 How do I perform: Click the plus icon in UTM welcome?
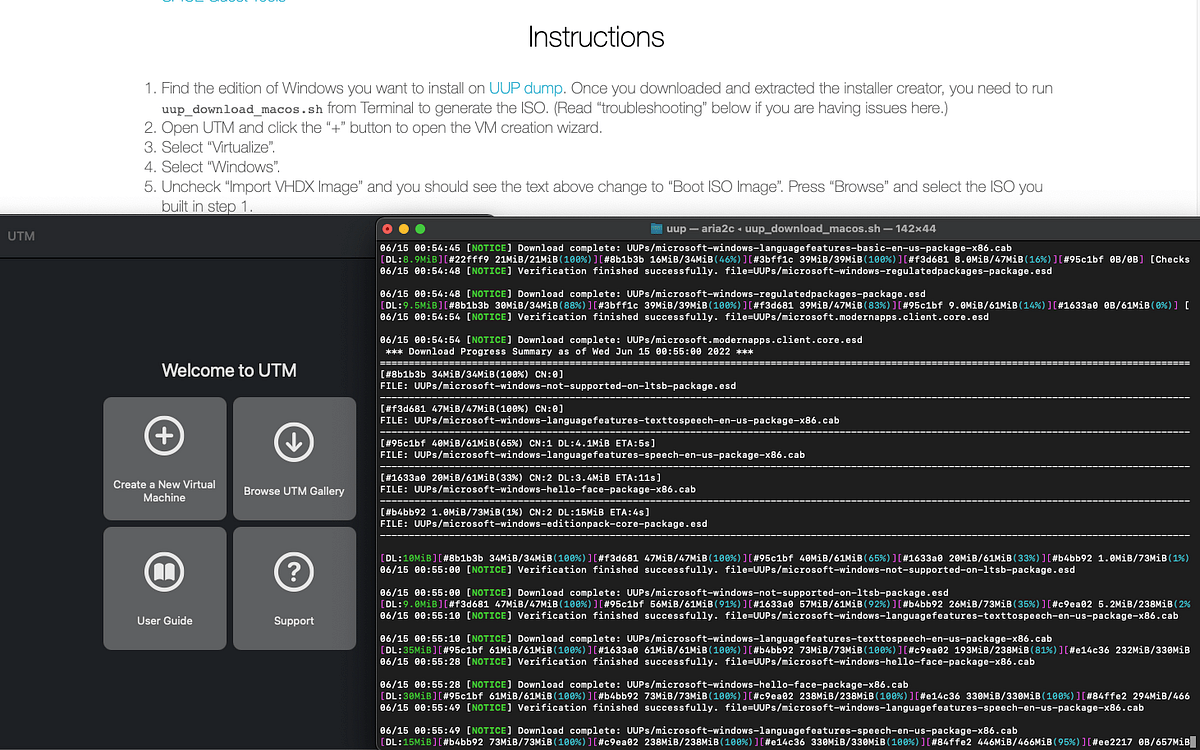[164, 437]
